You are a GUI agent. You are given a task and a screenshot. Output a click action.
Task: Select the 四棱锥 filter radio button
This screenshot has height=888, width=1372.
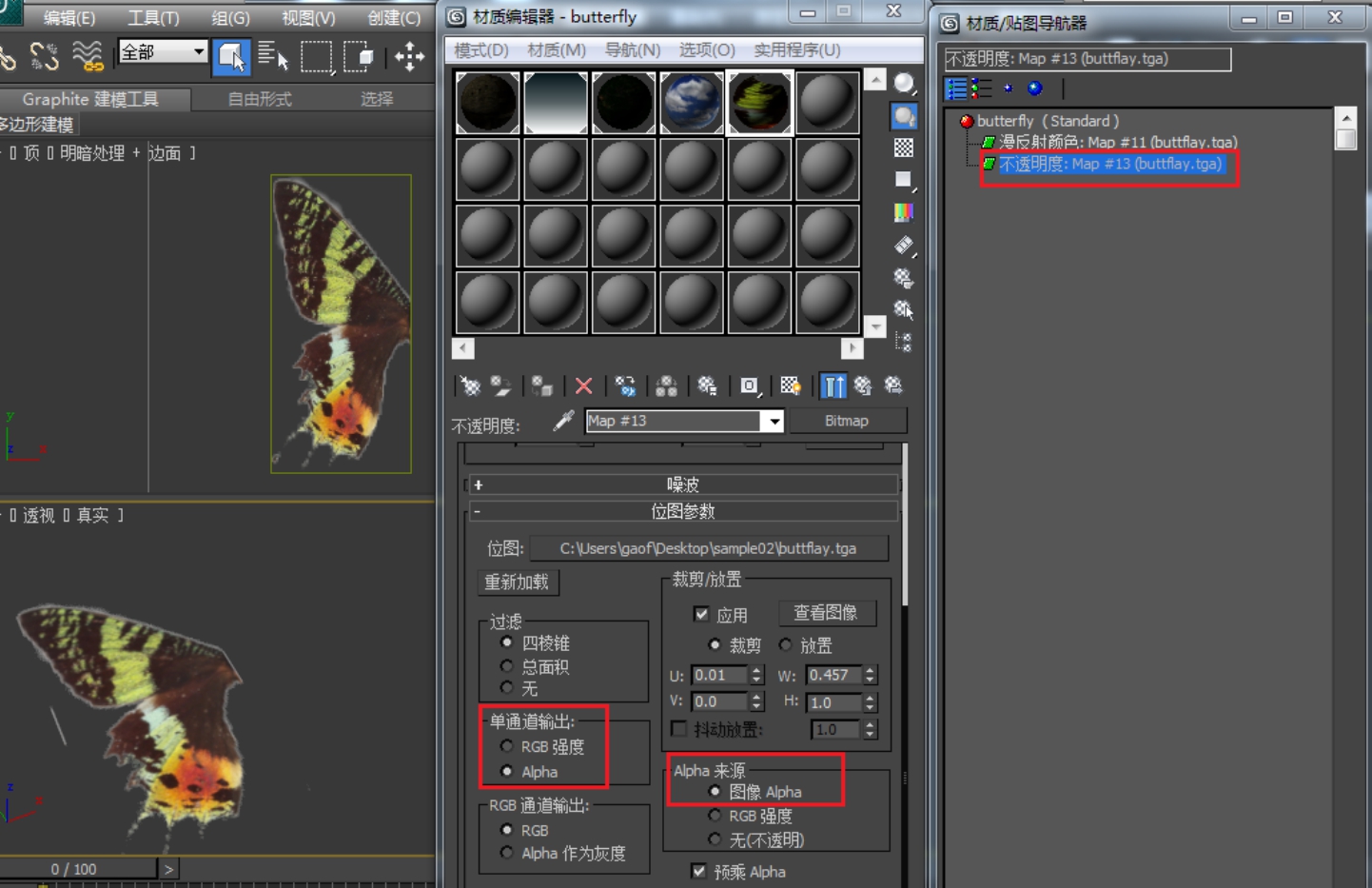(507, 642)
